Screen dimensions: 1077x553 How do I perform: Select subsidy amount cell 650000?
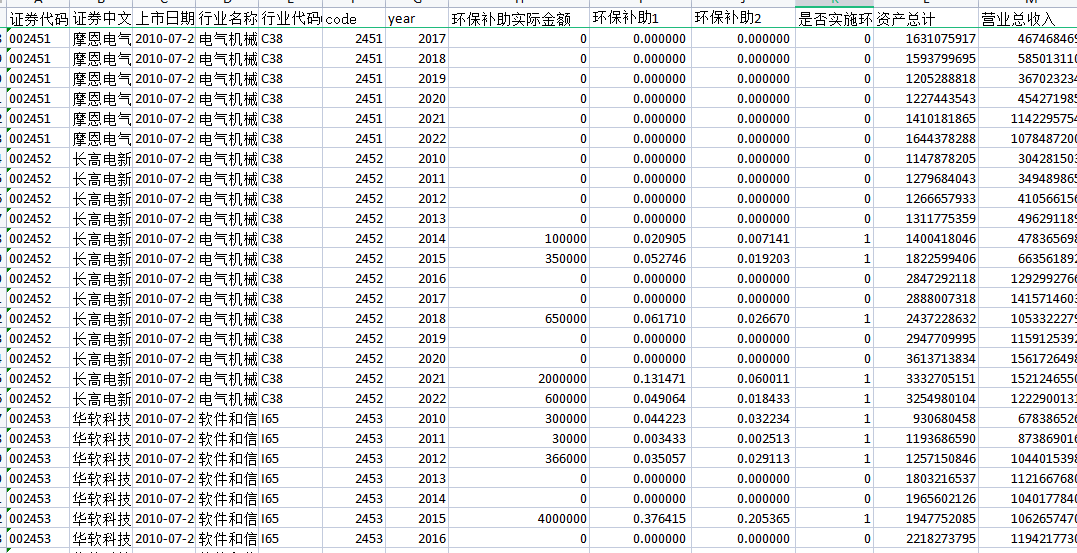519,318
